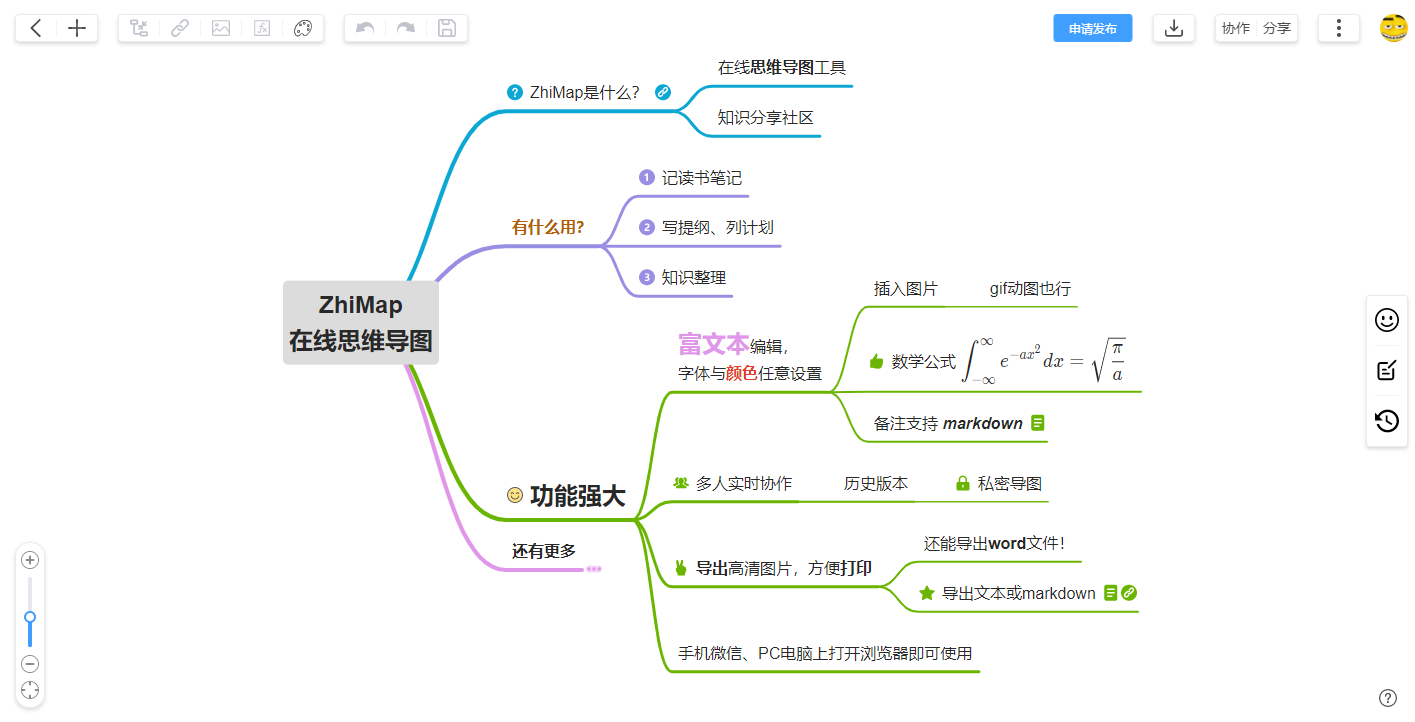The height and width of the screenshot is (722, 1415).
Task: Expand the collapsed 还有更多 node dots
Action: (x=594, y=569)
